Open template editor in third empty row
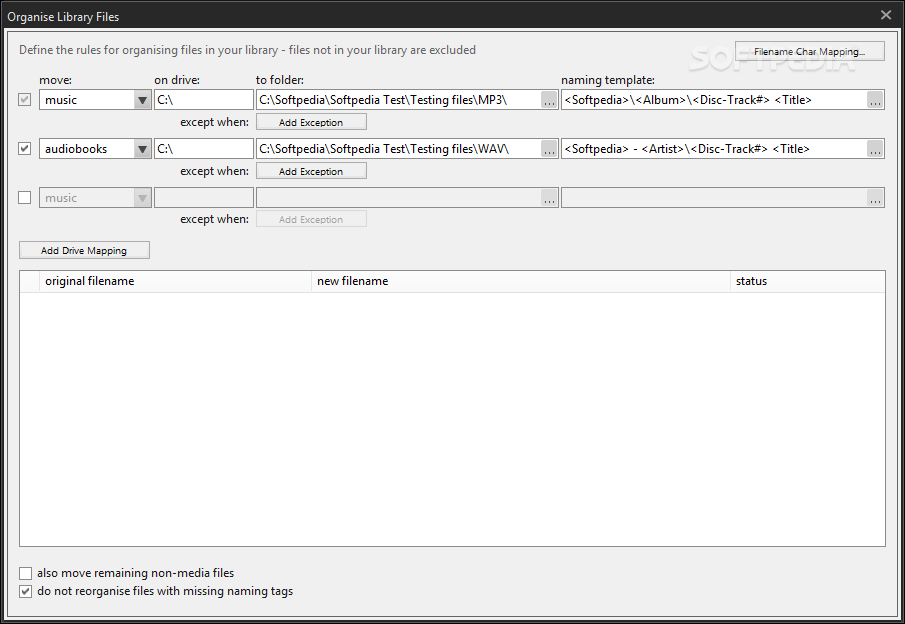 coord(875,198)
